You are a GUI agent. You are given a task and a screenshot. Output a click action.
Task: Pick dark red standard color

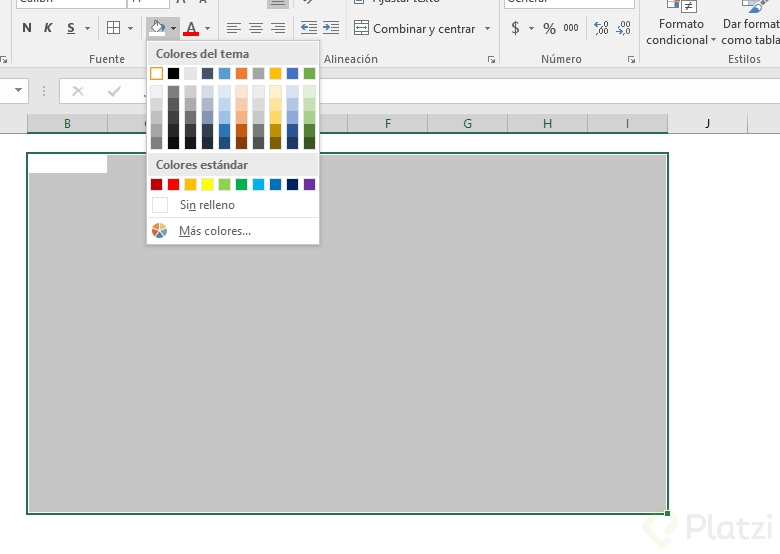[156, 185]
